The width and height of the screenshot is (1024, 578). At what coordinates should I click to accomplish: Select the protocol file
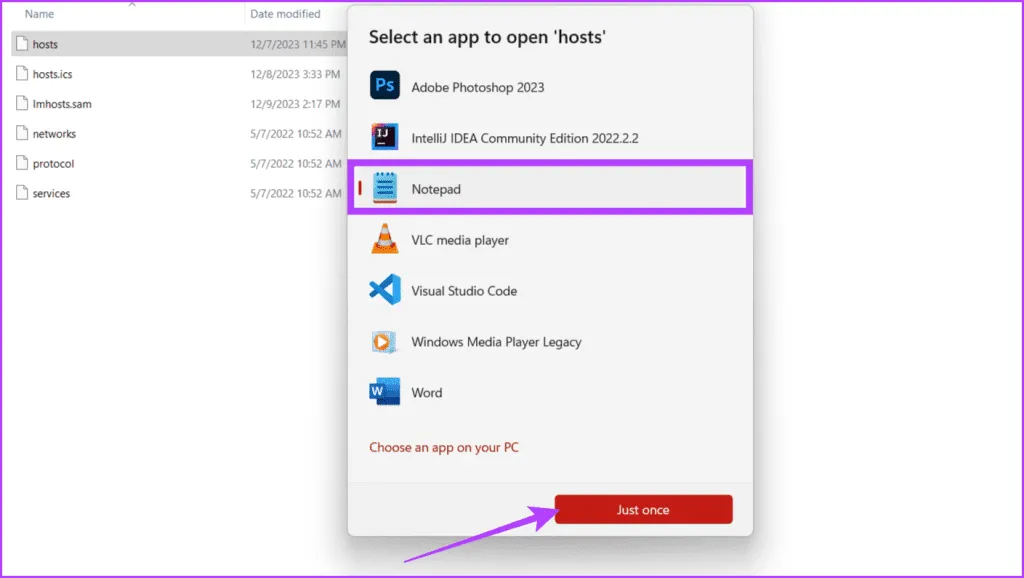coord(53,164)
